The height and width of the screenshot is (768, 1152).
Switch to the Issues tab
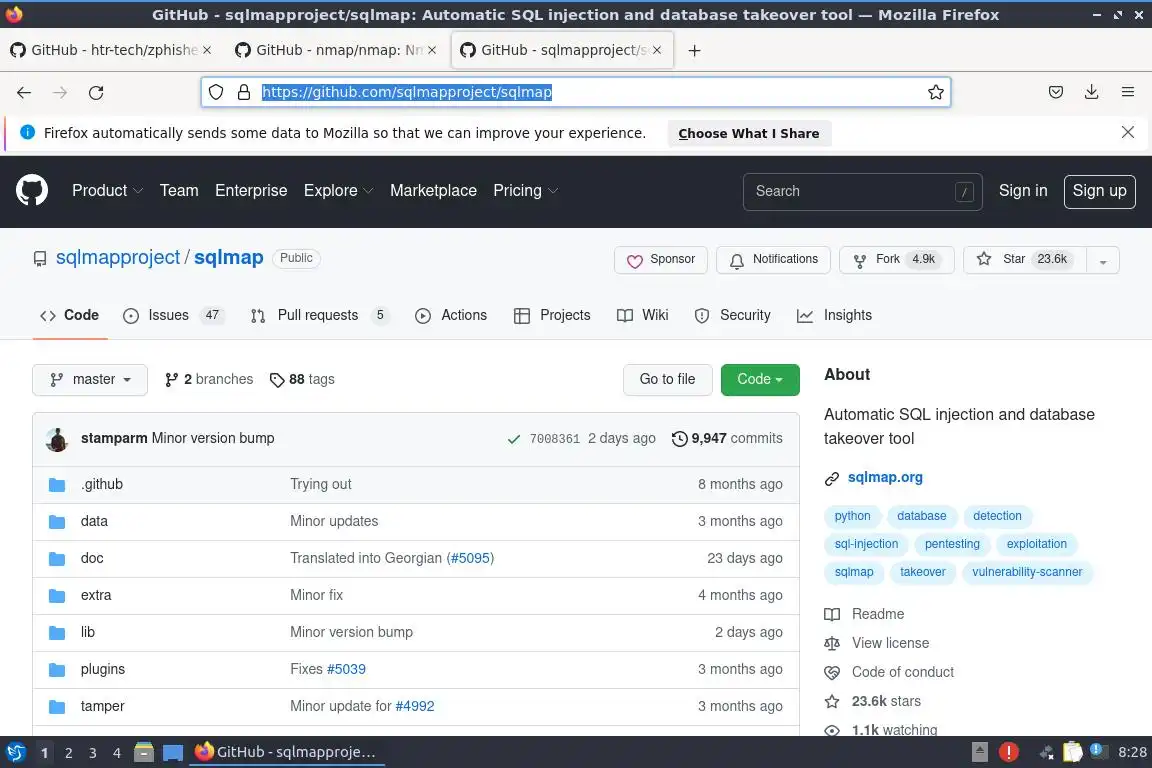click(173, 315)
